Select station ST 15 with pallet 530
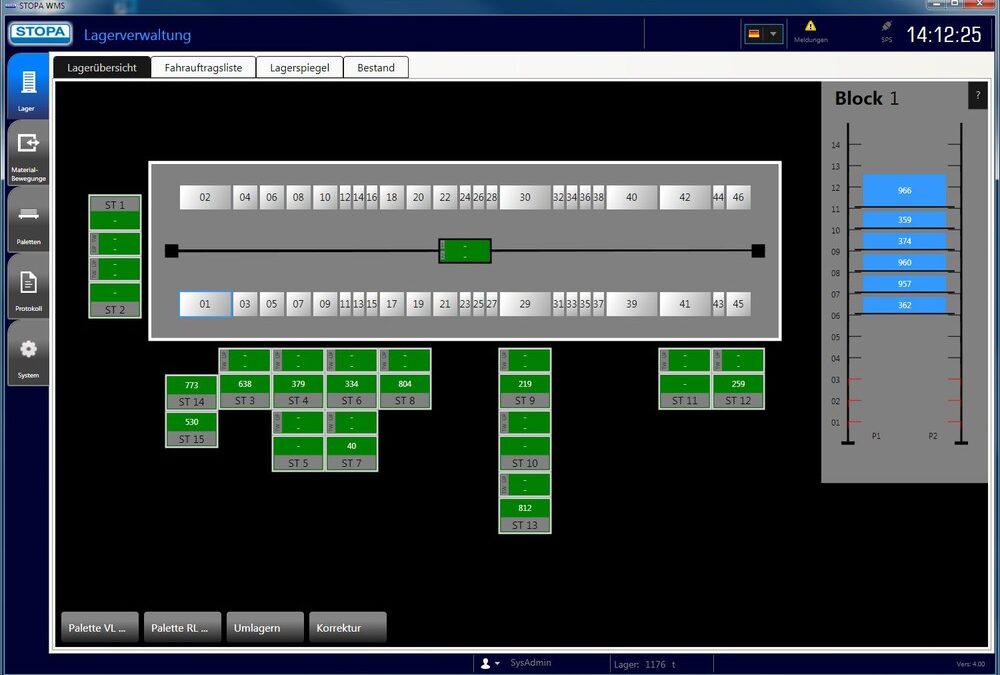The height and width of the screenshot is (675, 1000). pyautogui.click(x=191, y=429)
